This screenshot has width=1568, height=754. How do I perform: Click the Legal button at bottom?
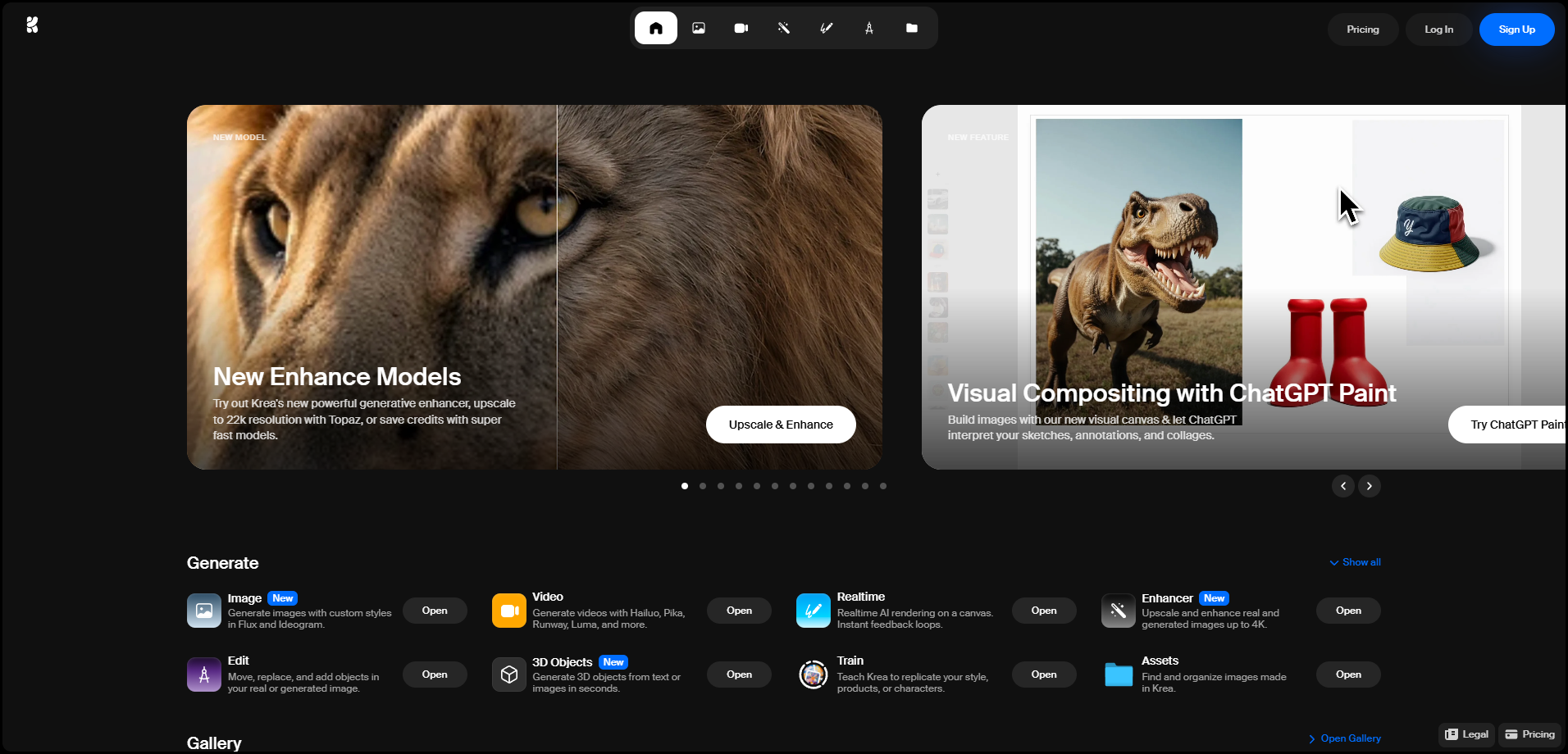tap(1467, 734)
